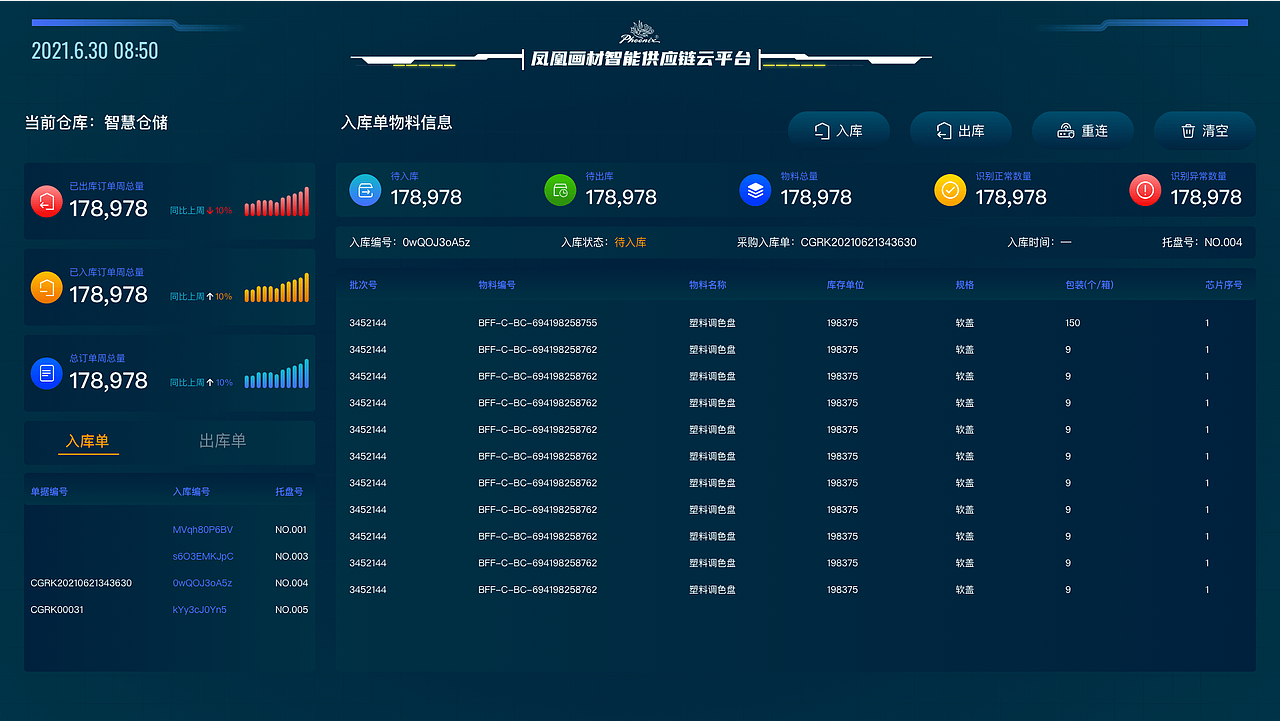
Task: Click material code BFF-C-BC-694198258755
Action: pyautogui.click(x=538, y=323)
